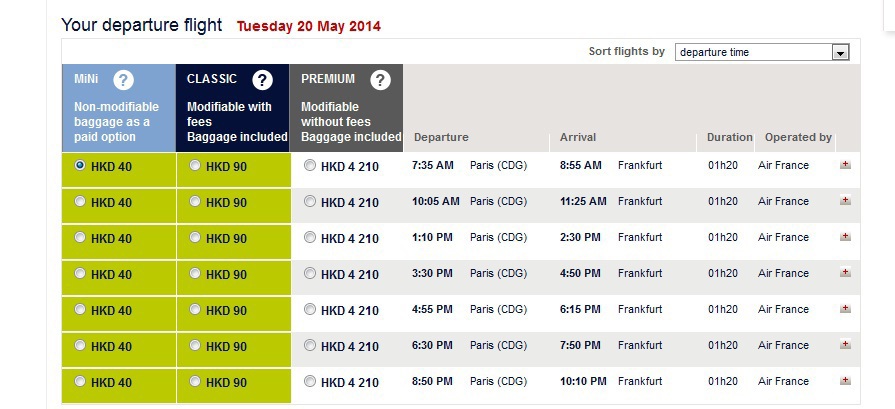Expand details icon for the 3:30 PM flight
Screen dimensions: 895x409
845,273
